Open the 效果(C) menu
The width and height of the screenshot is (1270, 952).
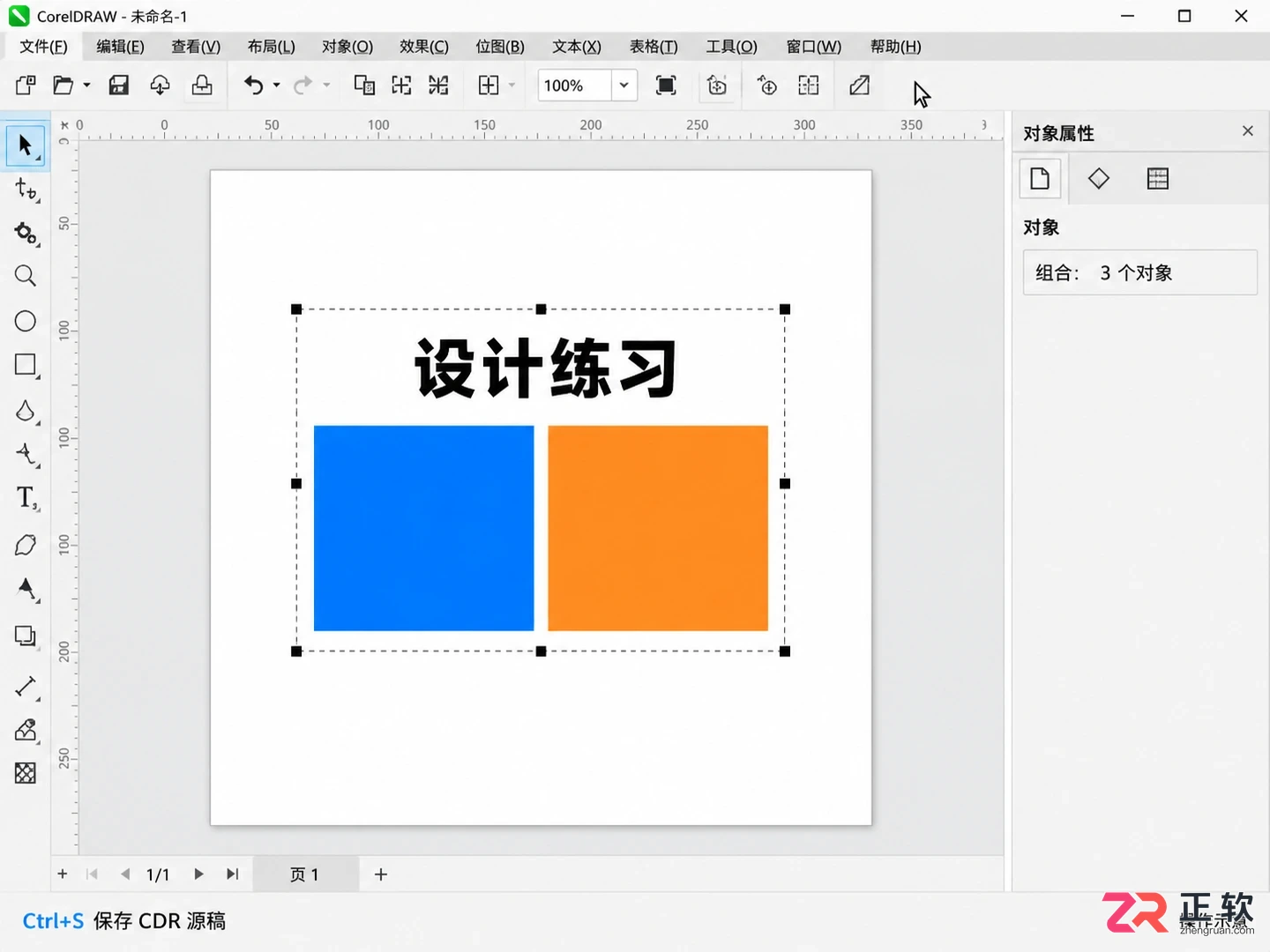coord(424,47)
